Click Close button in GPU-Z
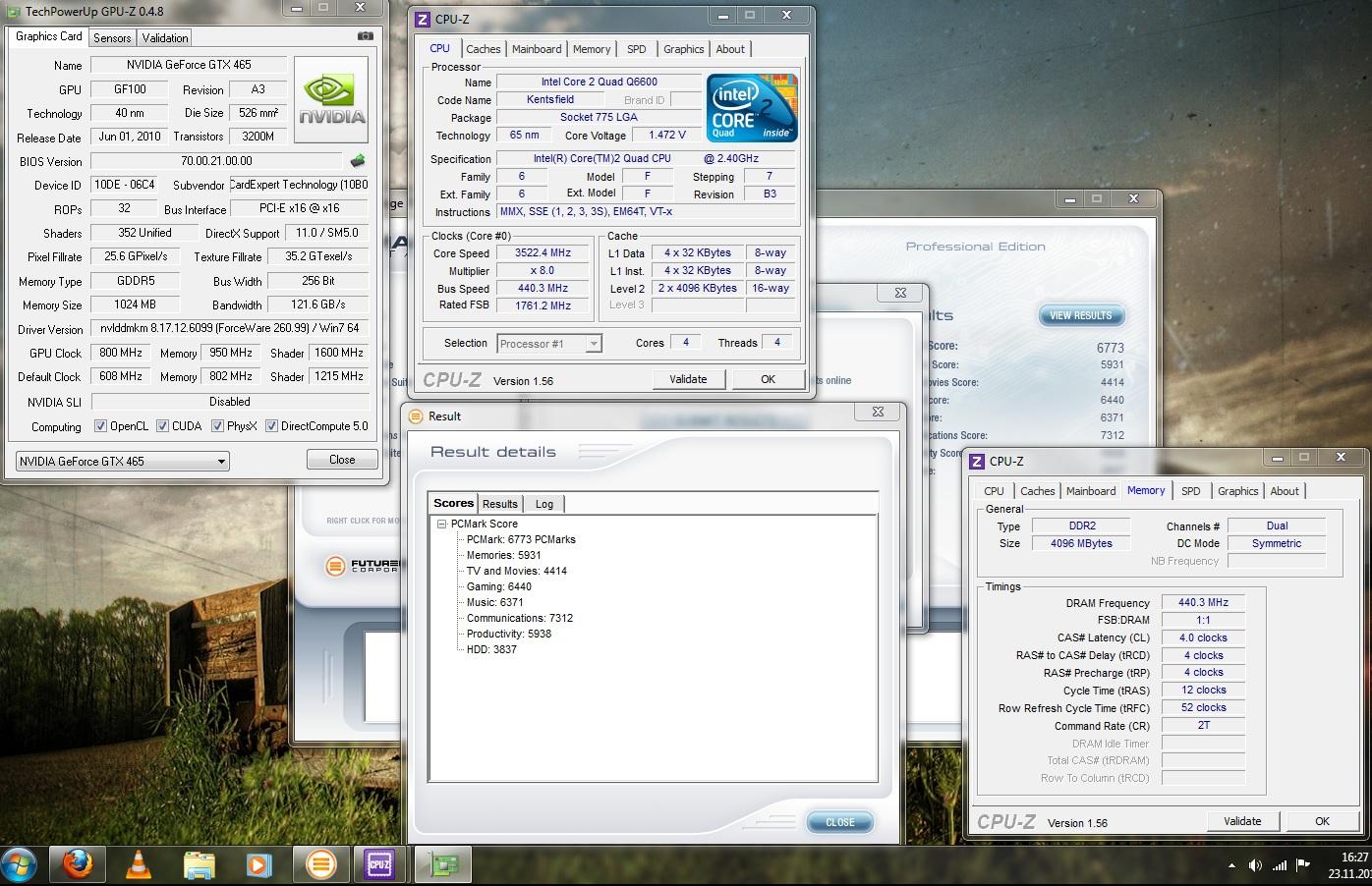 (342, 460)
